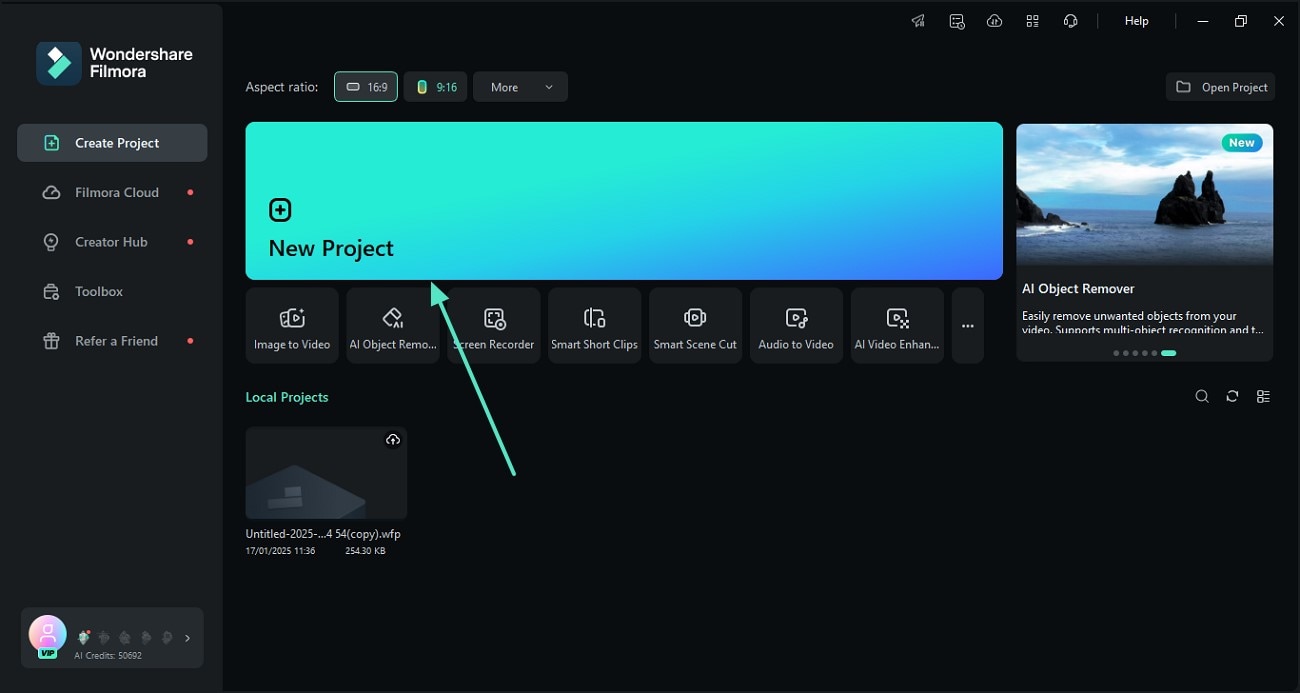Click the AI Credits: 50692 text
This screenshot has height=693, width=1300.
108,656
